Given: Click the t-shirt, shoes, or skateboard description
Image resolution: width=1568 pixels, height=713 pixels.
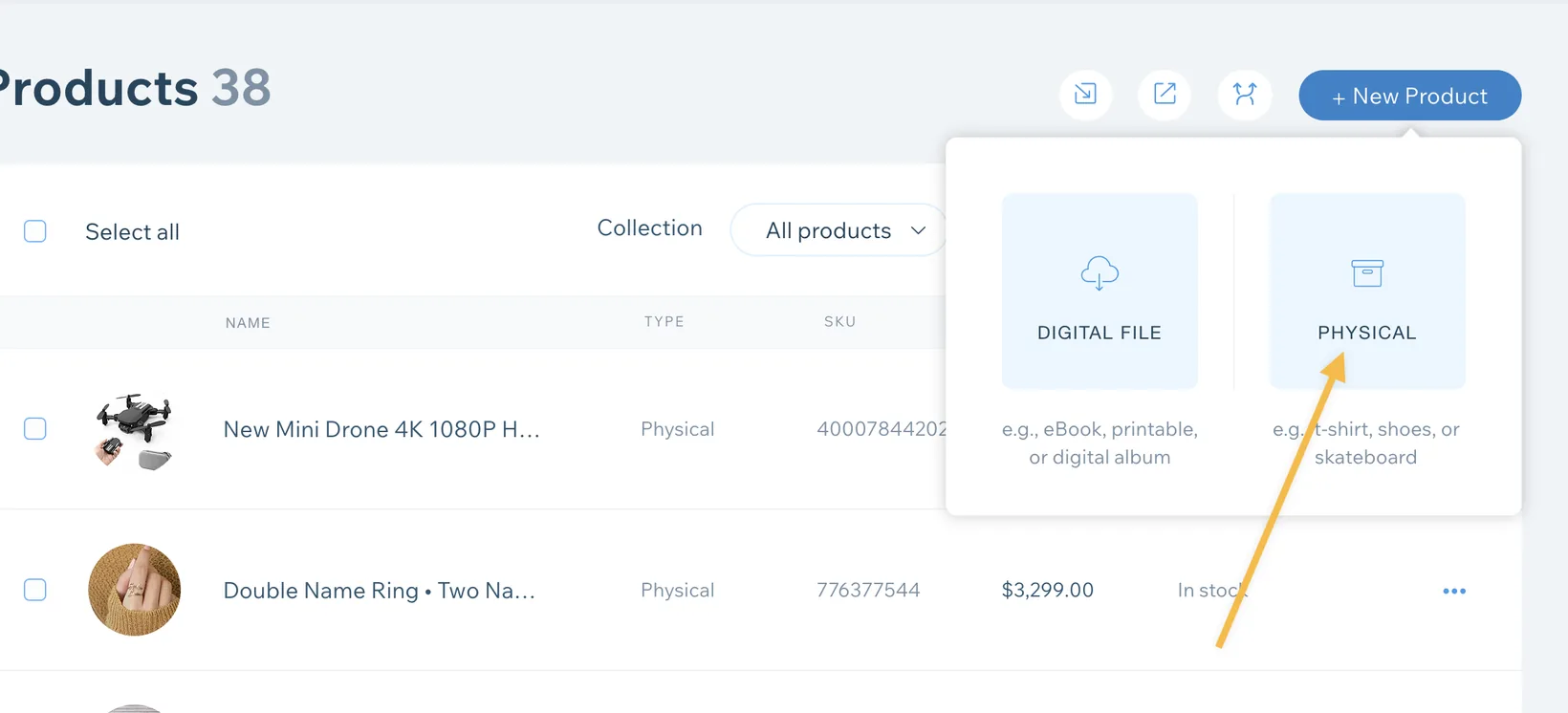Looking at the screenshot, I should pyautogui.click(x=1366, y=443).
